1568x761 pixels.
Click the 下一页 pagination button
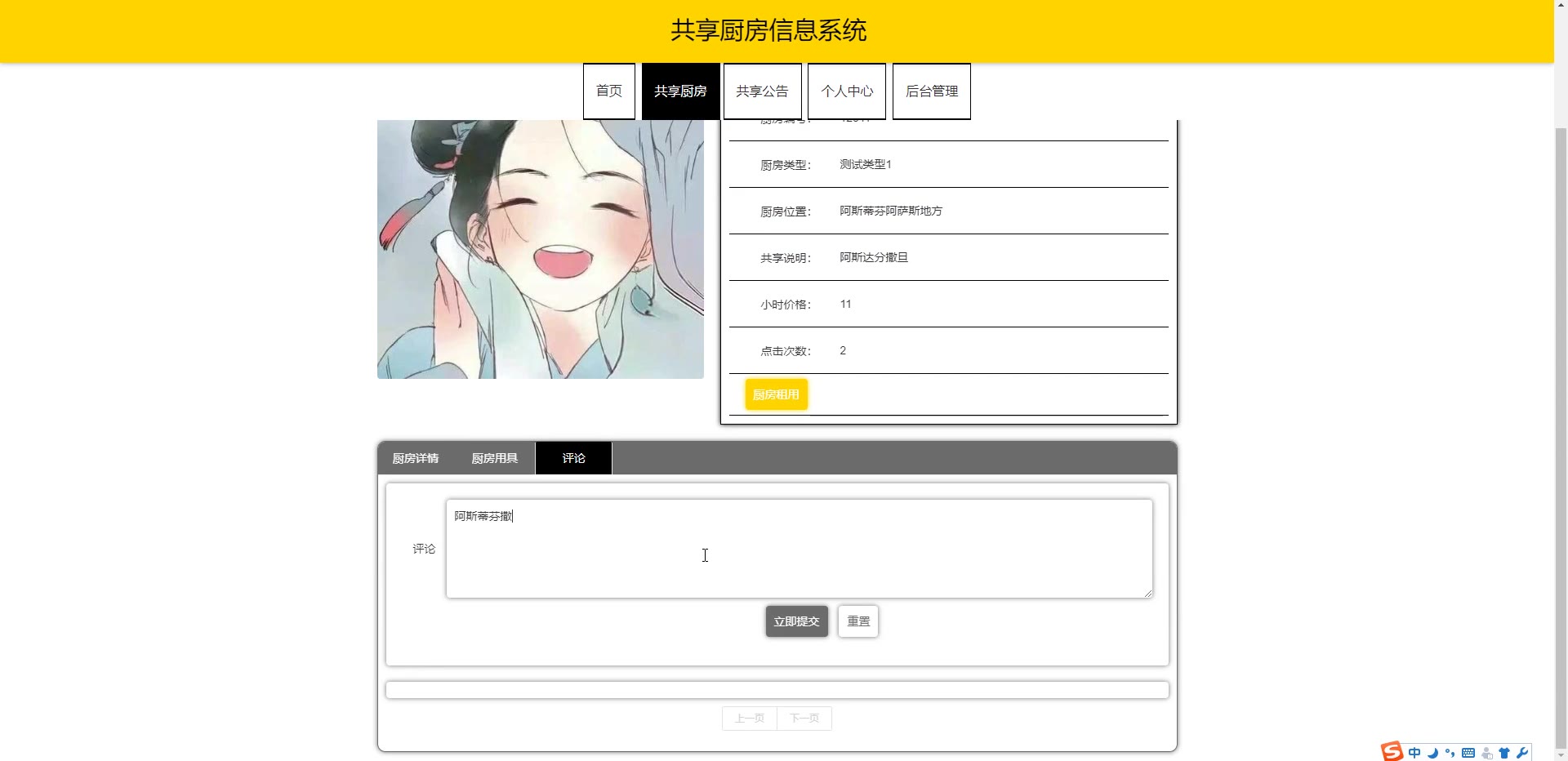point(804,719)
